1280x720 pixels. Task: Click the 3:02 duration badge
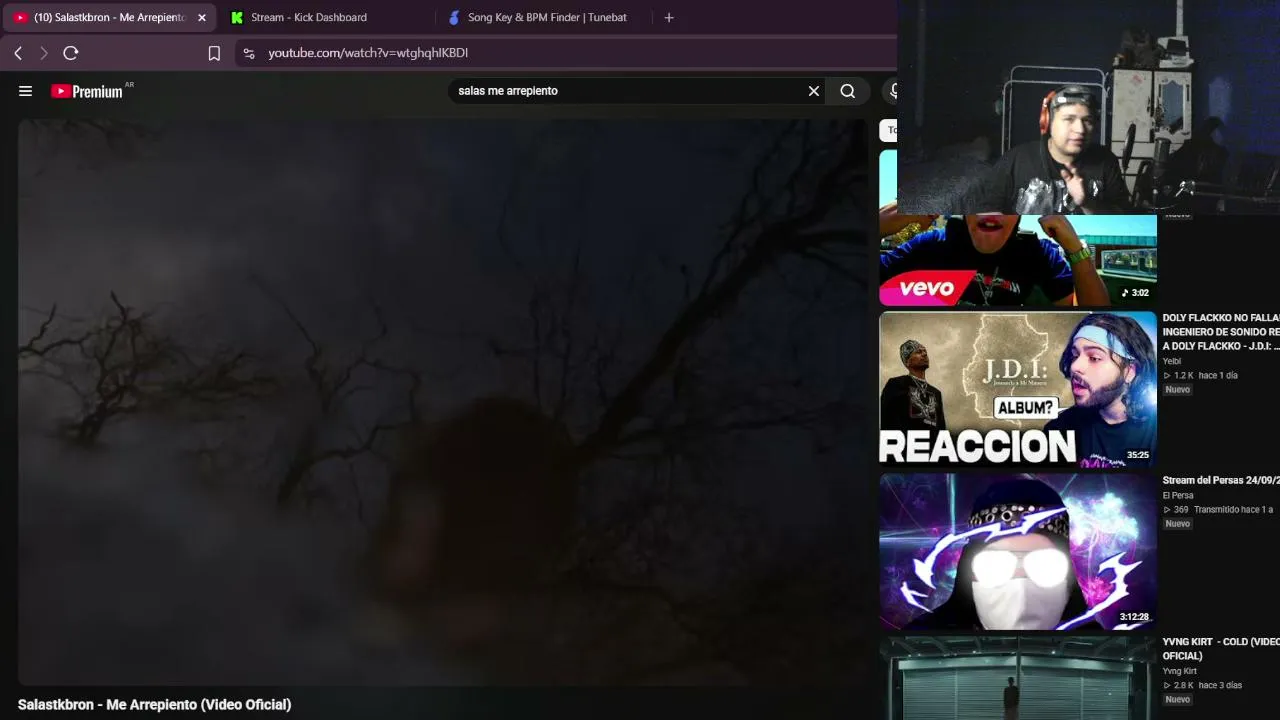[1136, 293]
